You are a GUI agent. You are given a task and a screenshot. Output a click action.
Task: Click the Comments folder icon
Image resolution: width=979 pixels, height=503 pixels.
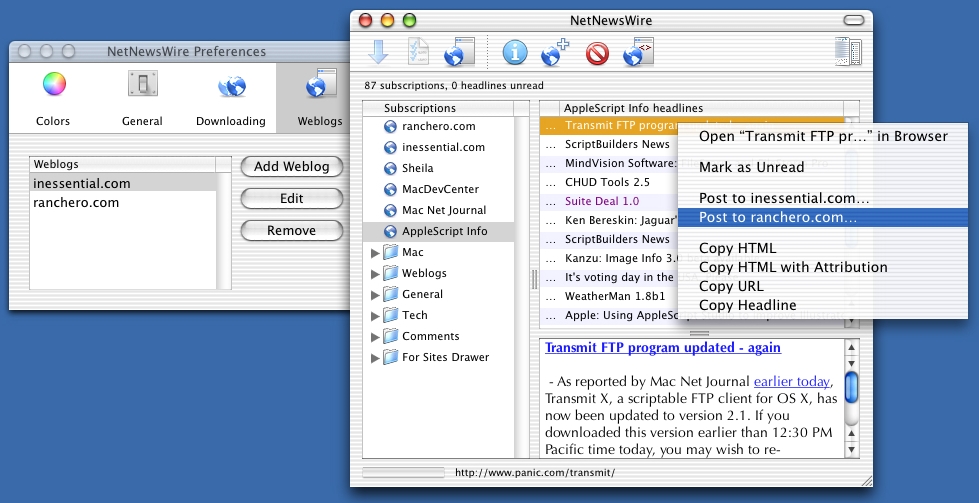point(391,336)
